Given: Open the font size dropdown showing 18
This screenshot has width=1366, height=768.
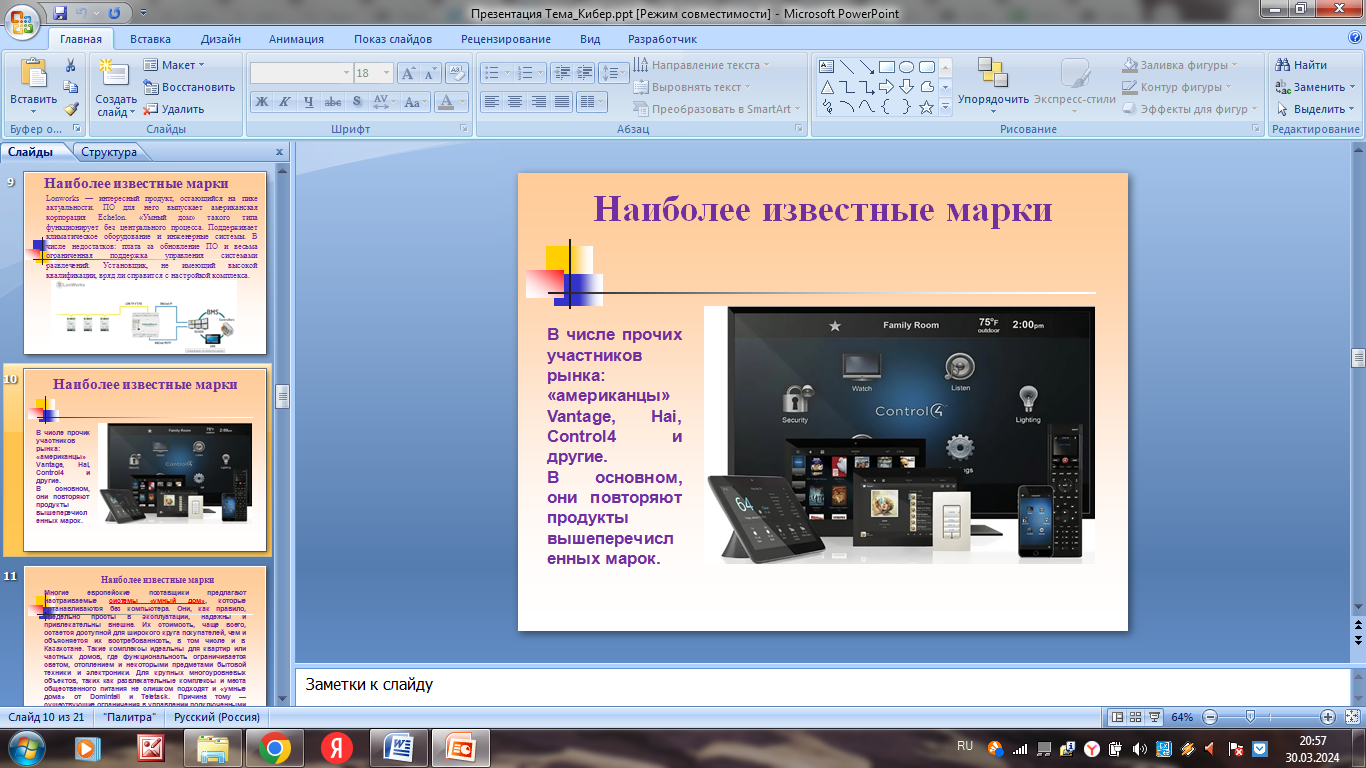Looking at the screenshot, I should tap(374, 73).
